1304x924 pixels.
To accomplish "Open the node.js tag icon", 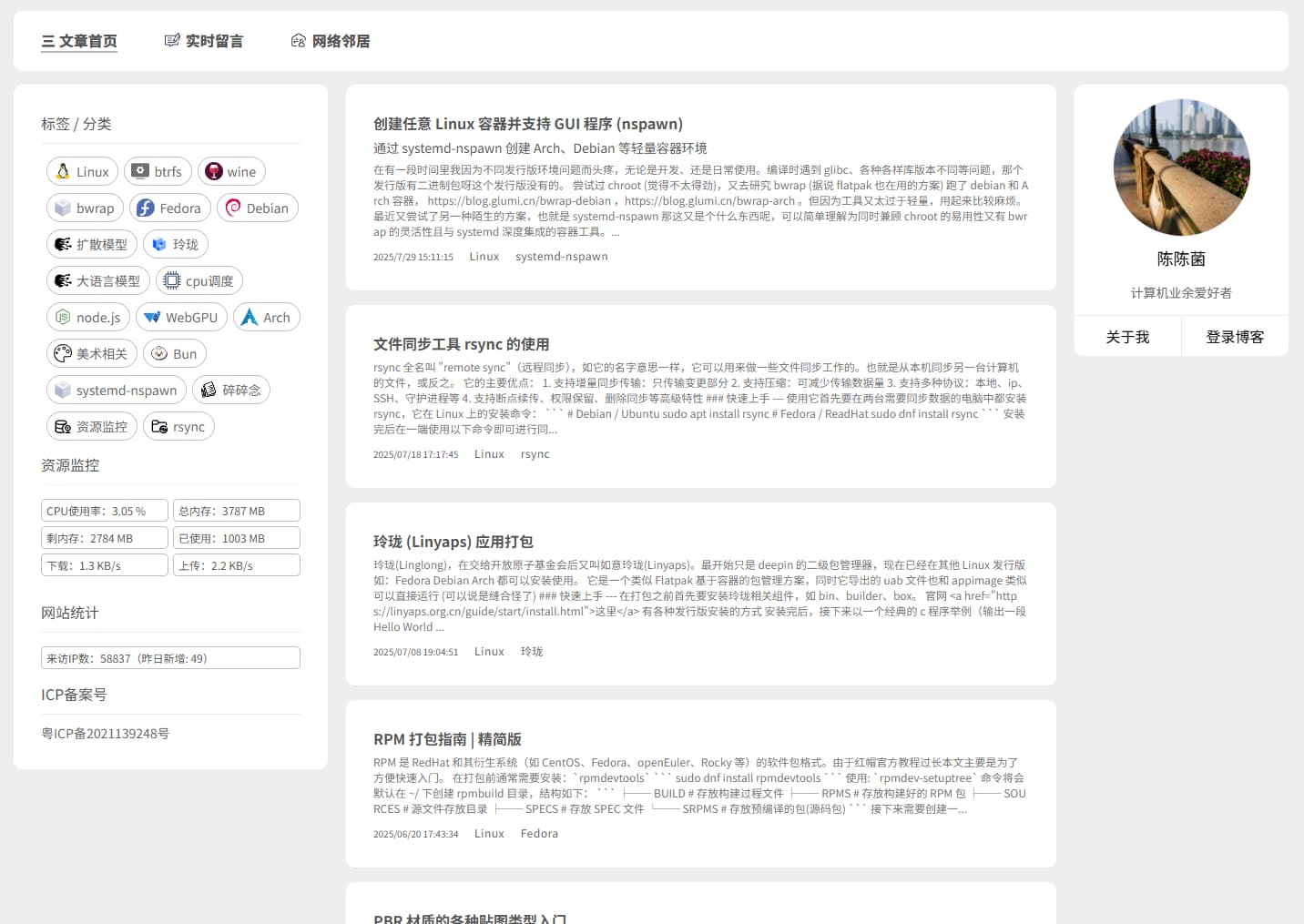I will 63,317.
